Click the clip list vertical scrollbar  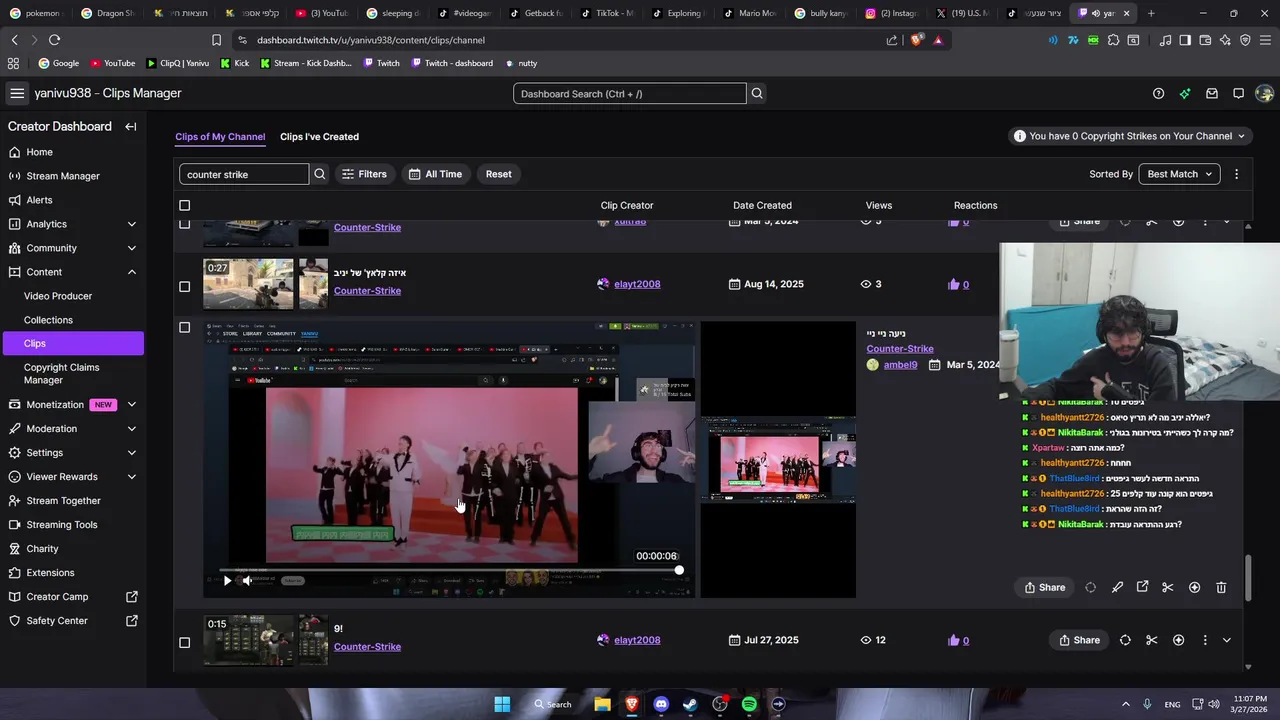[x=1247, y=578]
